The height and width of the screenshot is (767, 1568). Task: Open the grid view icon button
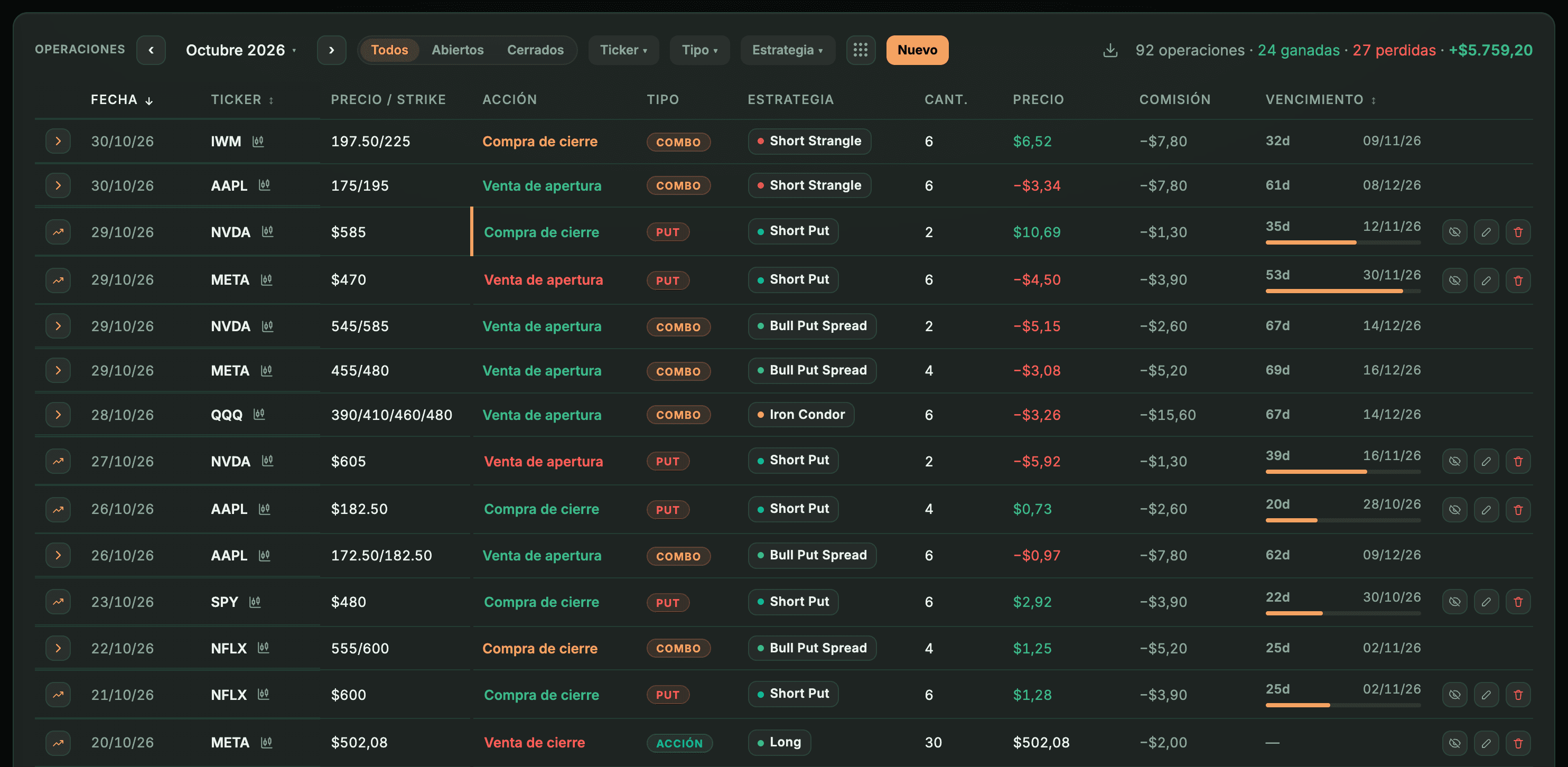[861, 50]
